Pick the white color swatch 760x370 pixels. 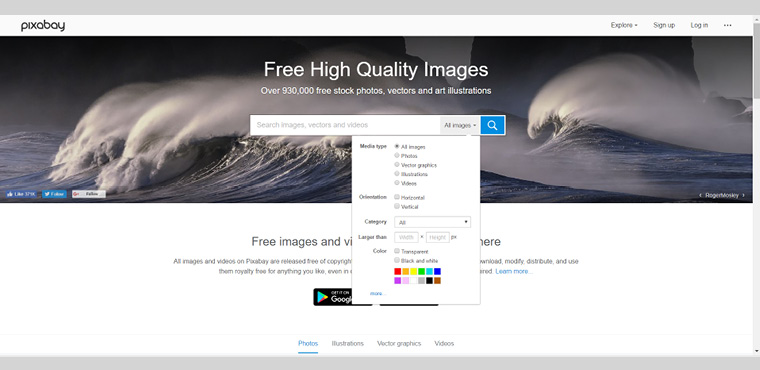tap(413, 280)
